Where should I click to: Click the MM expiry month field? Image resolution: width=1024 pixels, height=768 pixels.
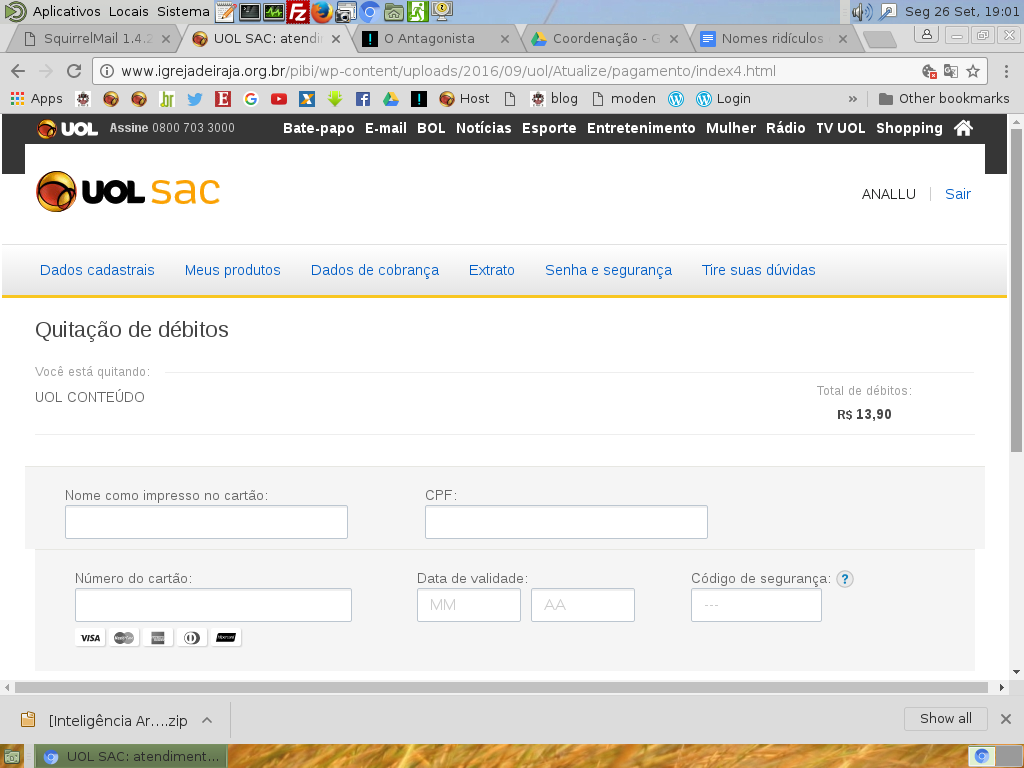pyautogui.click(x=469, y=605)
